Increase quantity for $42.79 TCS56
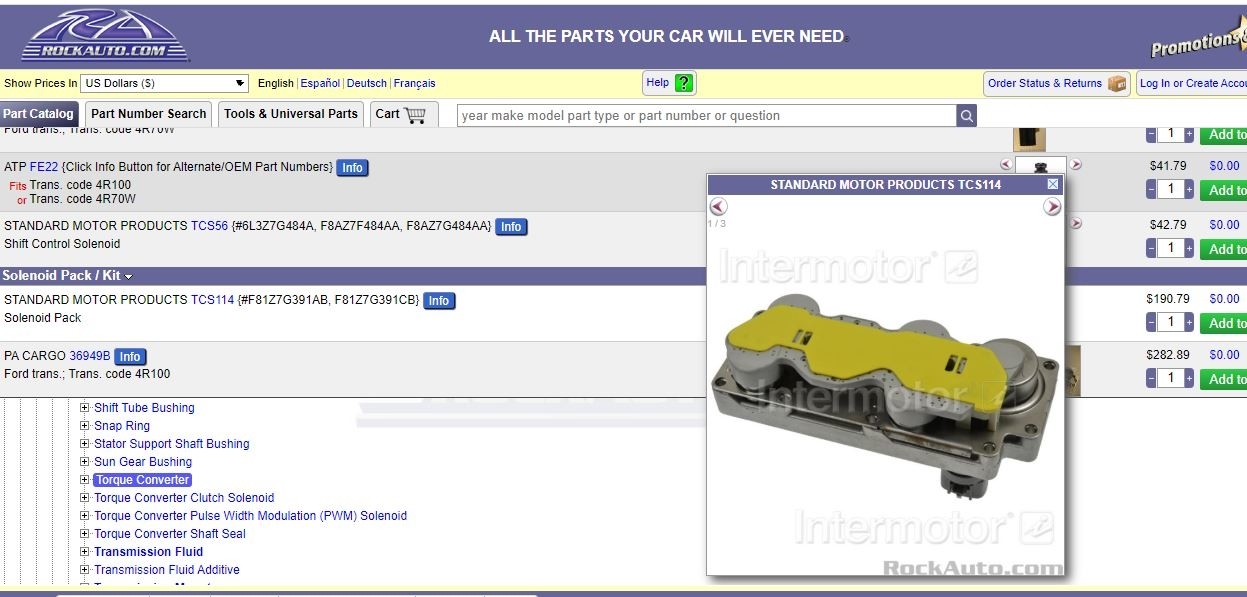 coord(1189,248)
